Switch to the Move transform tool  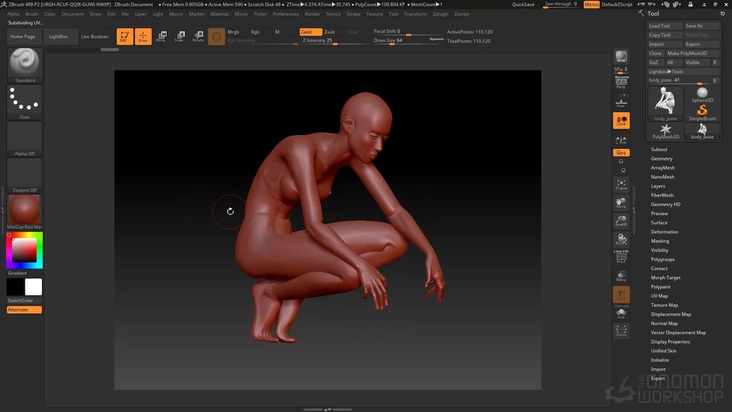(x=161, y=37)
